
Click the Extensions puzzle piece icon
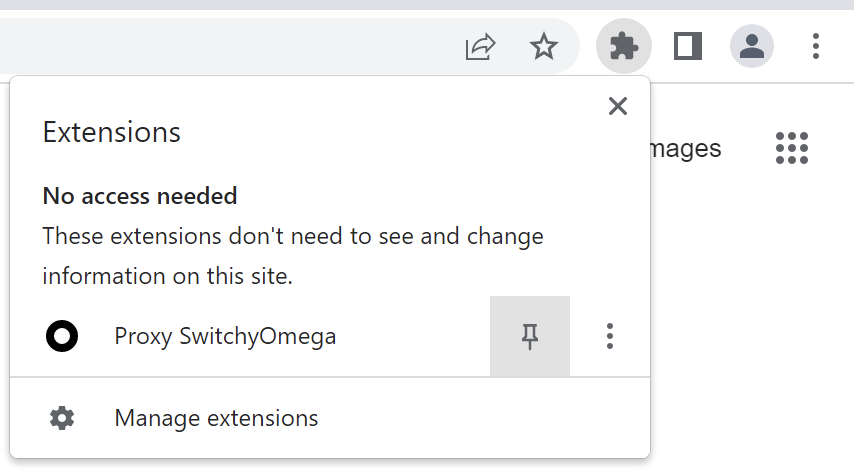click(x=624, y=46)
